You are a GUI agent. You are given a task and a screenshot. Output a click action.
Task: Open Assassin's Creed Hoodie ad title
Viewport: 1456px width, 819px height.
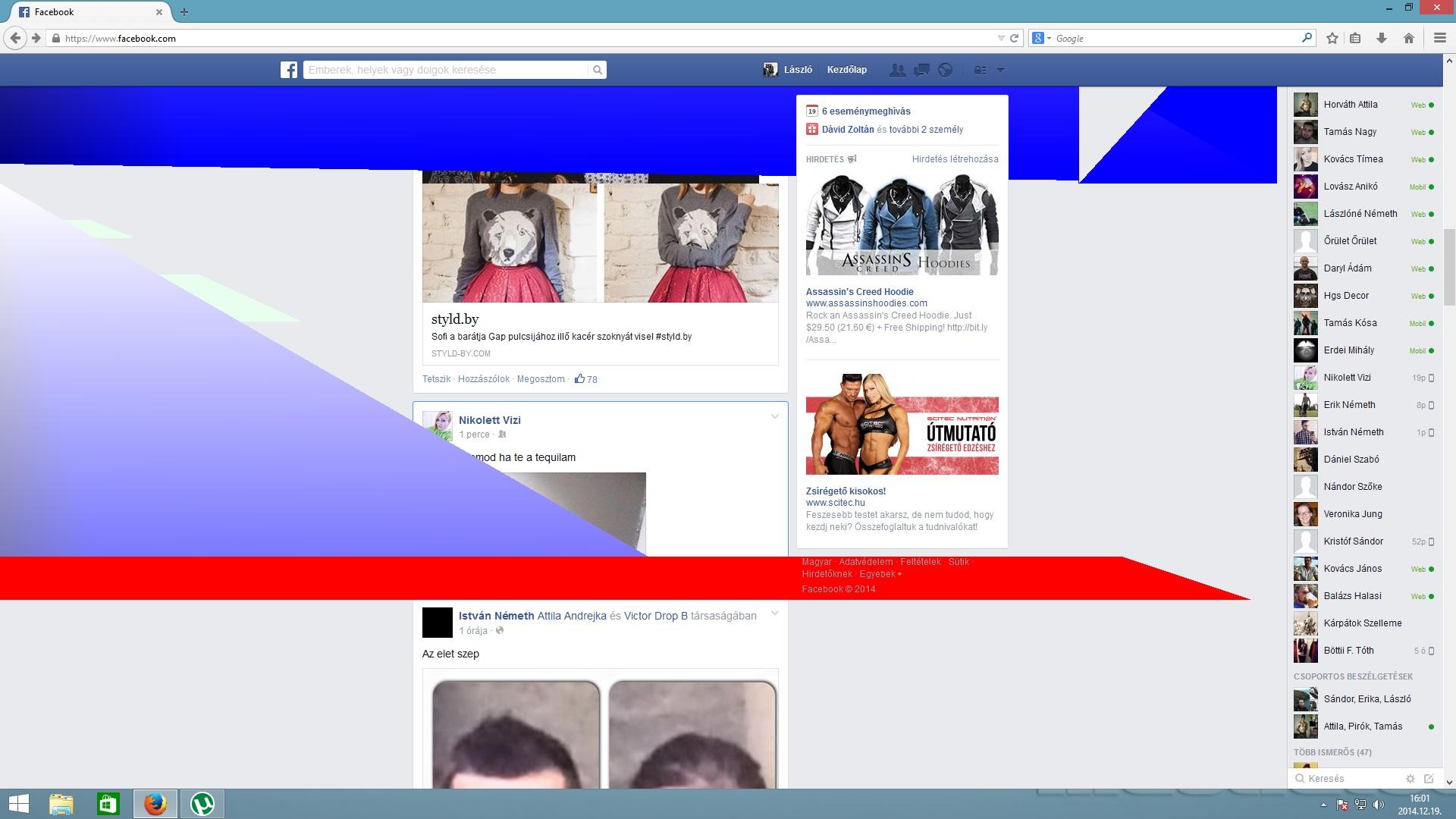coord(859,292)
